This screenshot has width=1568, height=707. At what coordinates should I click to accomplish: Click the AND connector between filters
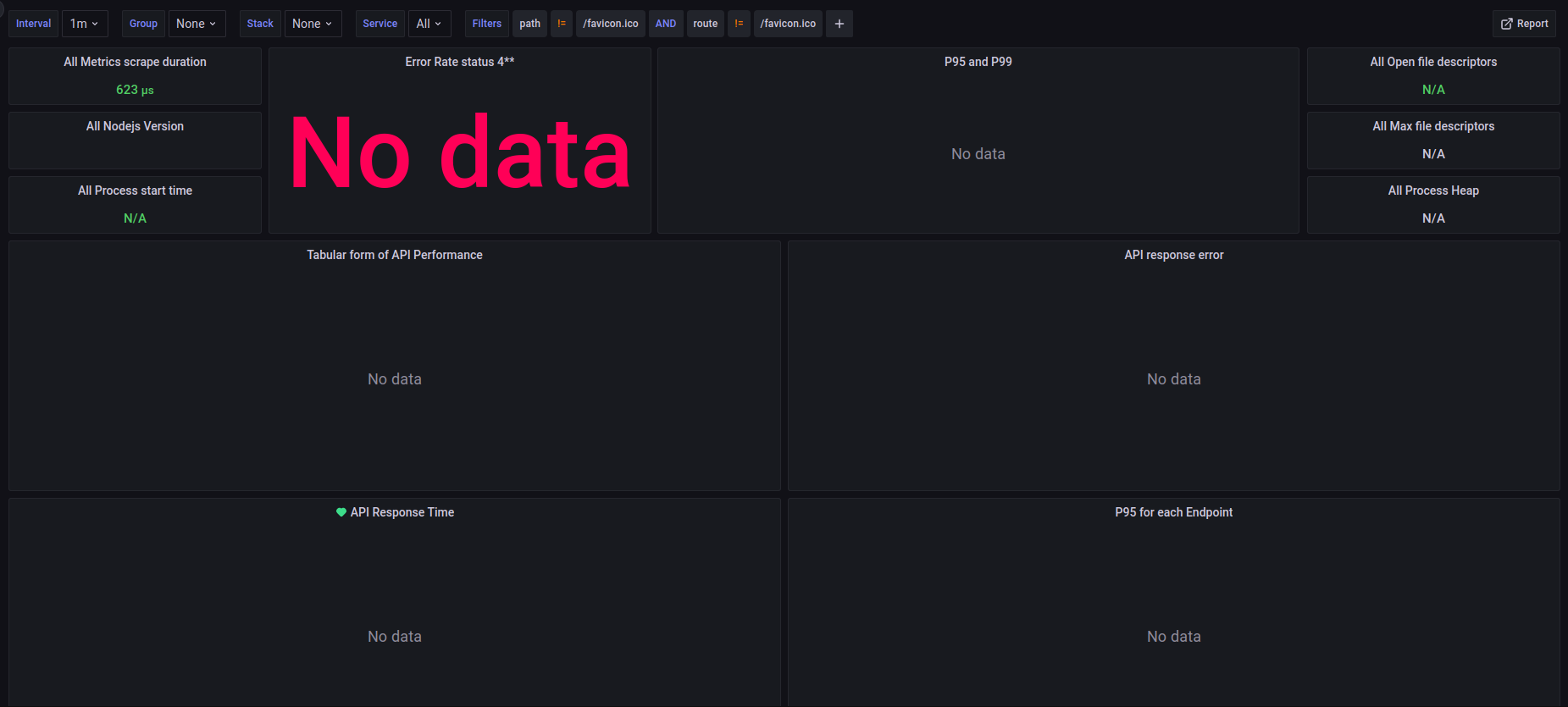[x=666, y=24]
